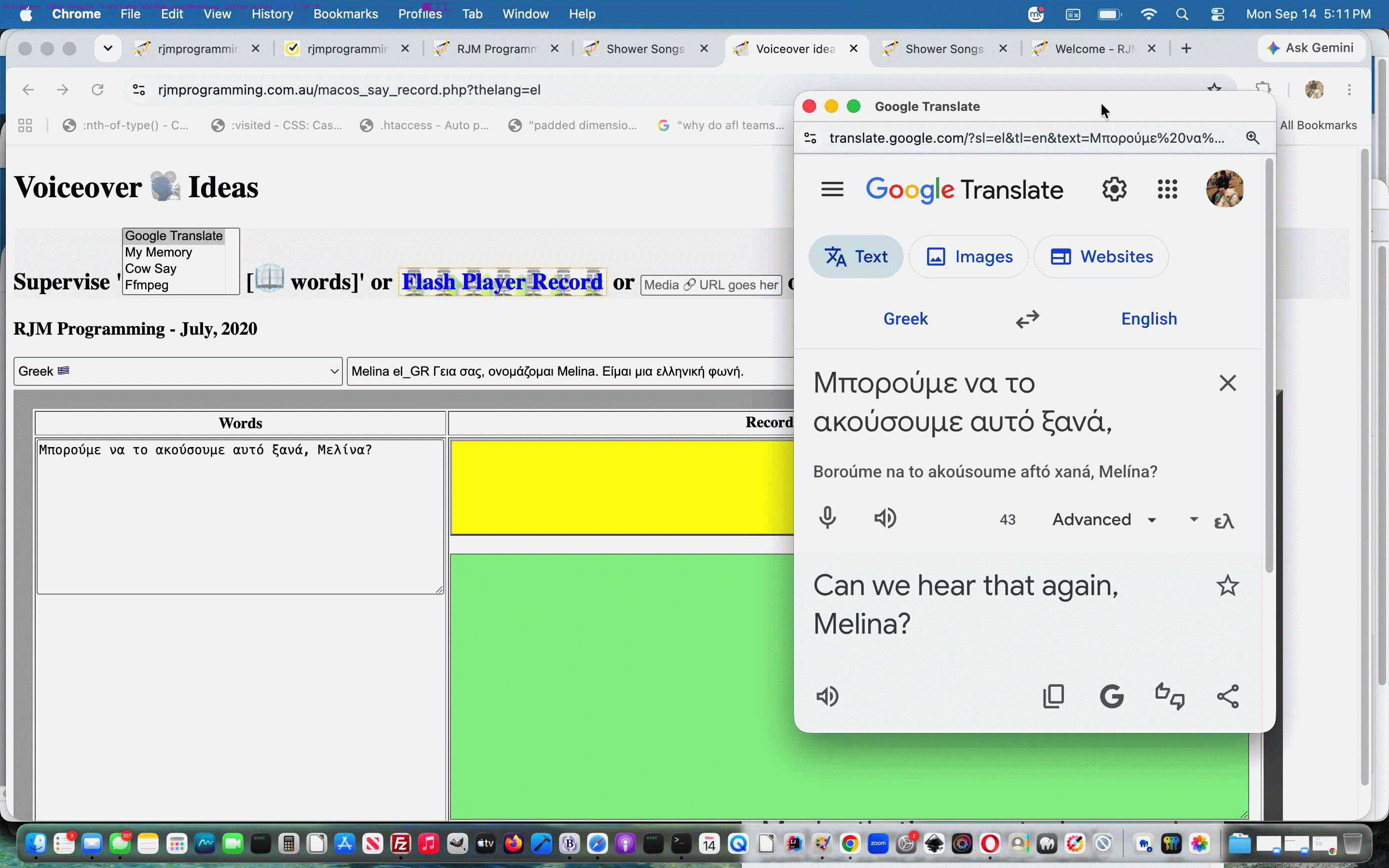Switch to the Welcome - RJM tab
The width and height of the screenshot is (1389, 868).
1094,49
